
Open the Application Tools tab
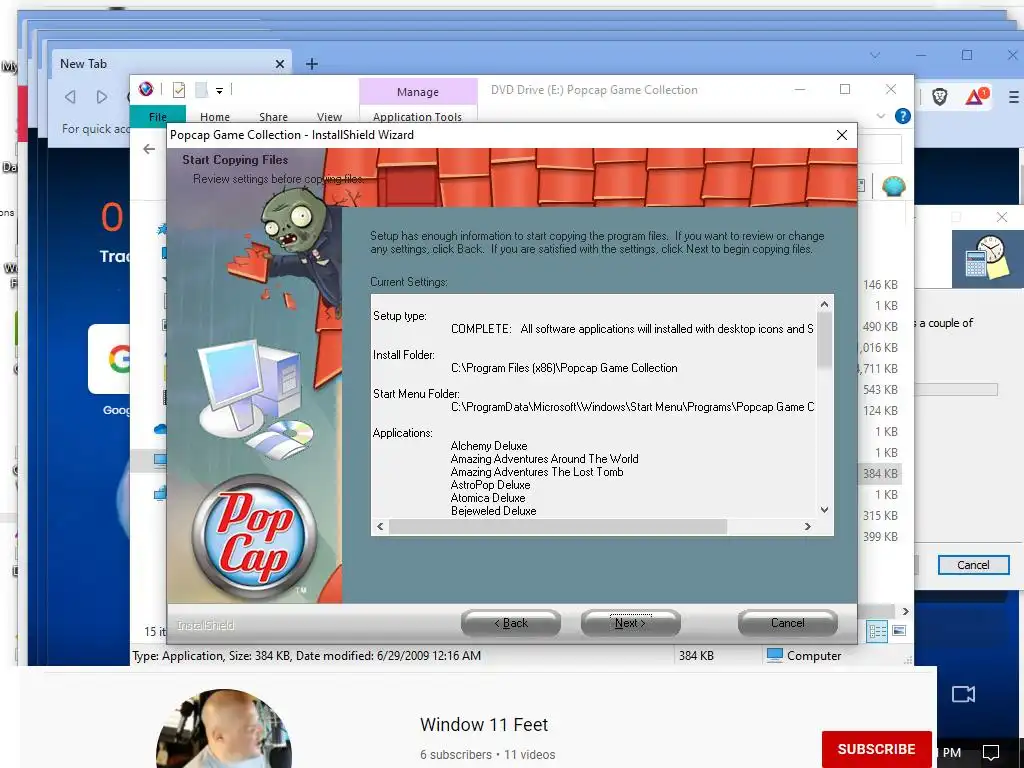[x=417, y=117]
